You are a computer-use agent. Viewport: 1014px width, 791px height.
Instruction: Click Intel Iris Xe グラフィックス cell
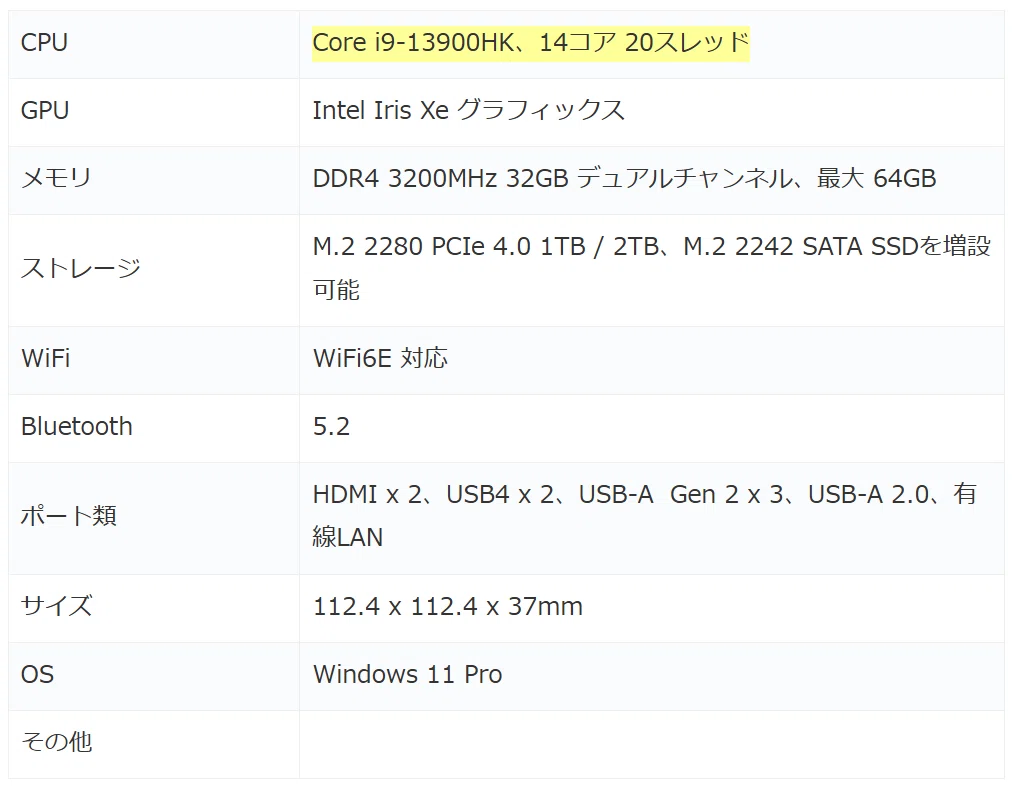pyautogui.click(x=468, y=111)
